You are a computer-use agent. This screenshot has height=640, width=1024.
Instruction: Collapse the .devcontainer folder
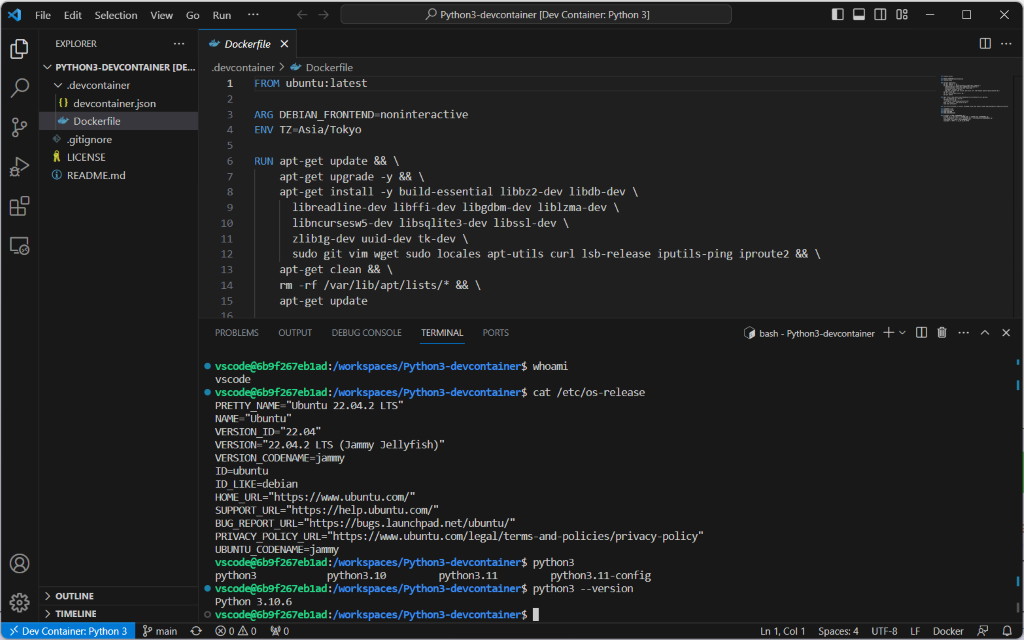point(57,85)
